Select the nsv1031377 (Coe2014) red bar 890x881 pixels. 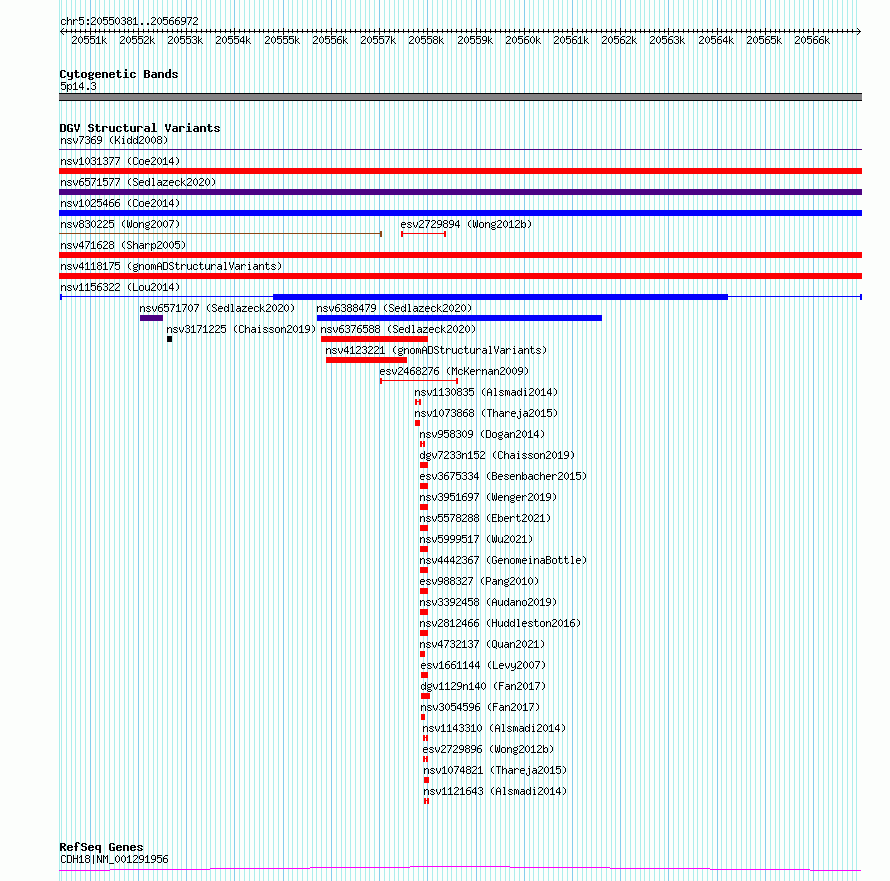tap(460, 171)
